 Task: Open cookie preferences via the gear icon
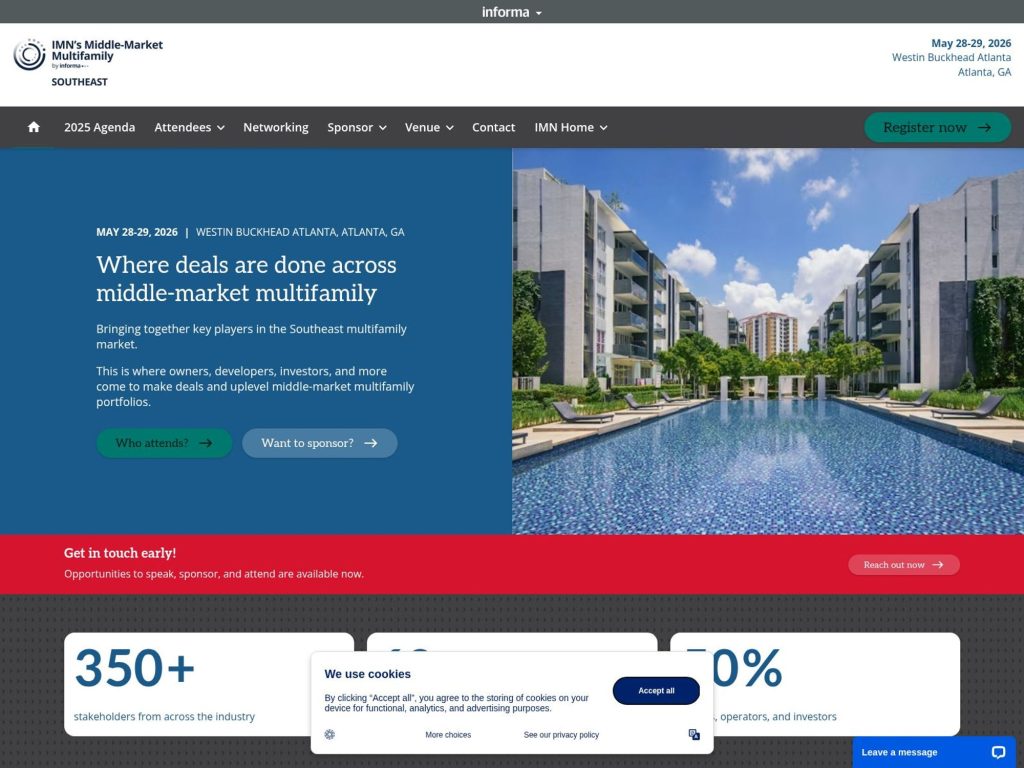pos(329,734)
